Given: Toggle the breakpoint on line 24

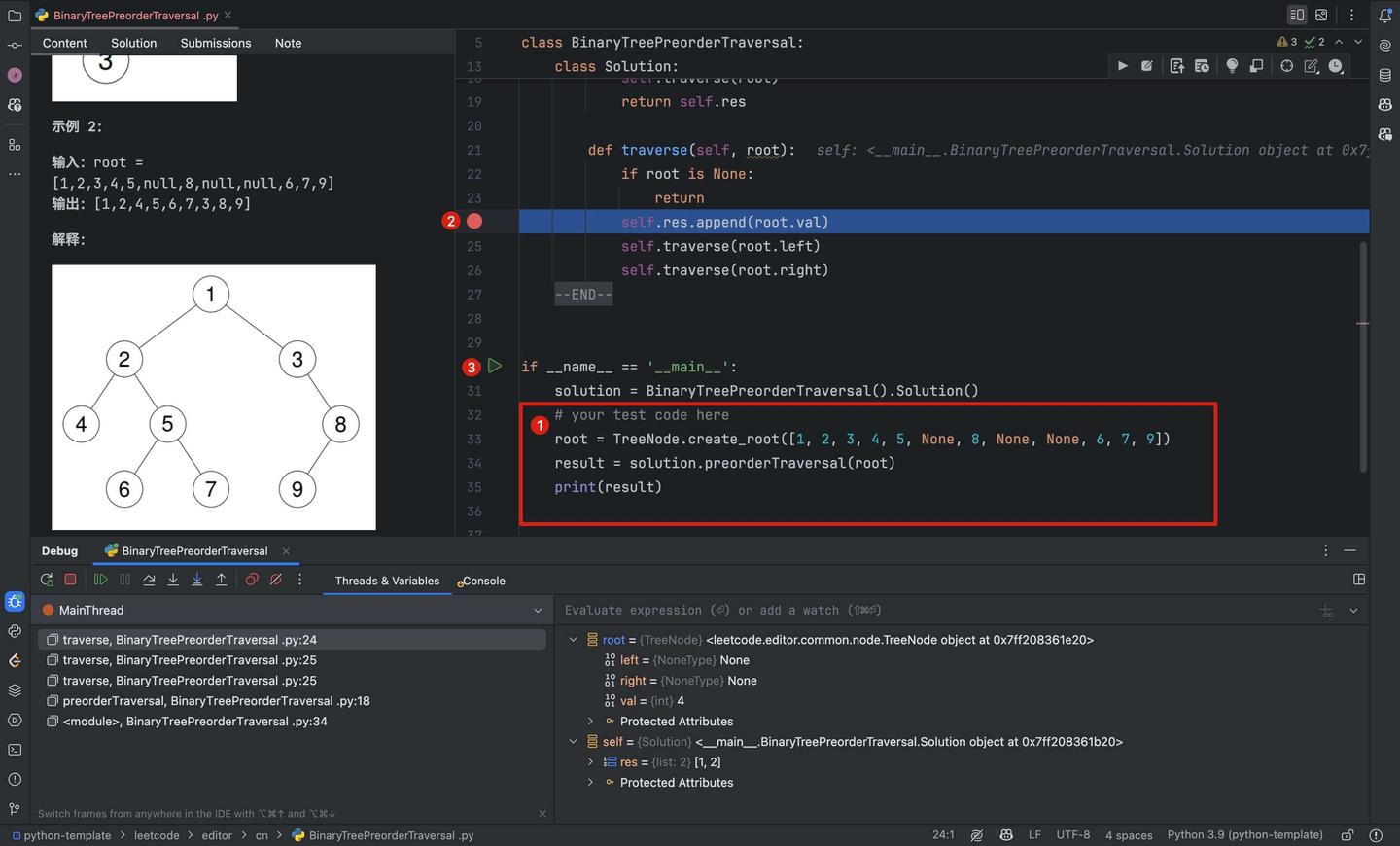Looking at the screenshot, I should pos(474,221).
